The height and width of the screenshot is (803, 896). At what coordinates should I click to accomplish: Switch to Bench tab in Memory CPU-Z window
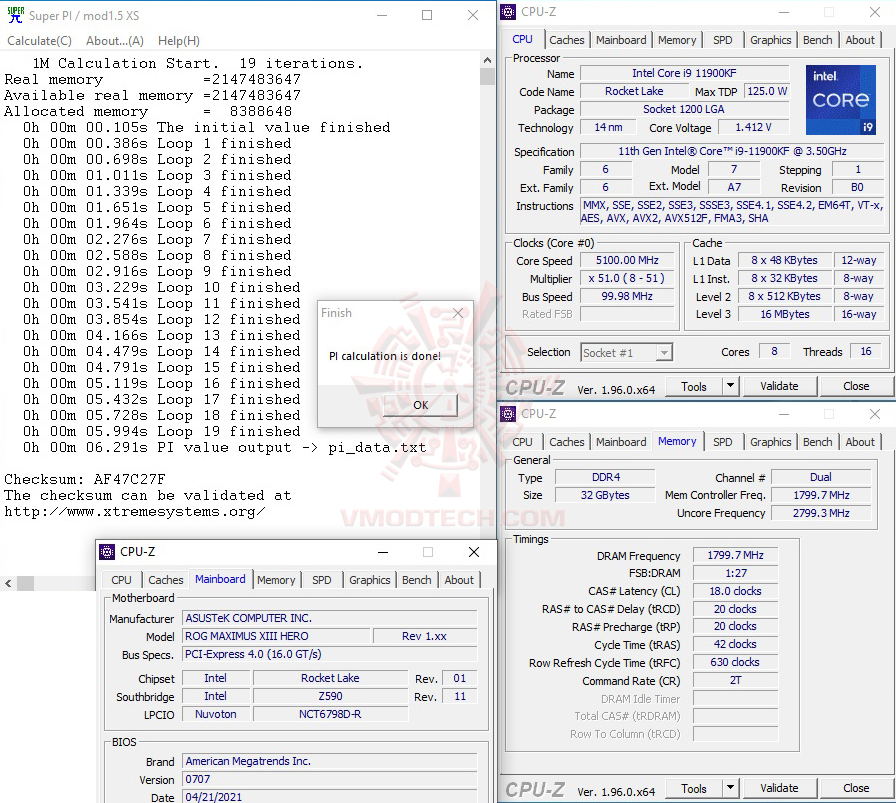pos(817,442)
